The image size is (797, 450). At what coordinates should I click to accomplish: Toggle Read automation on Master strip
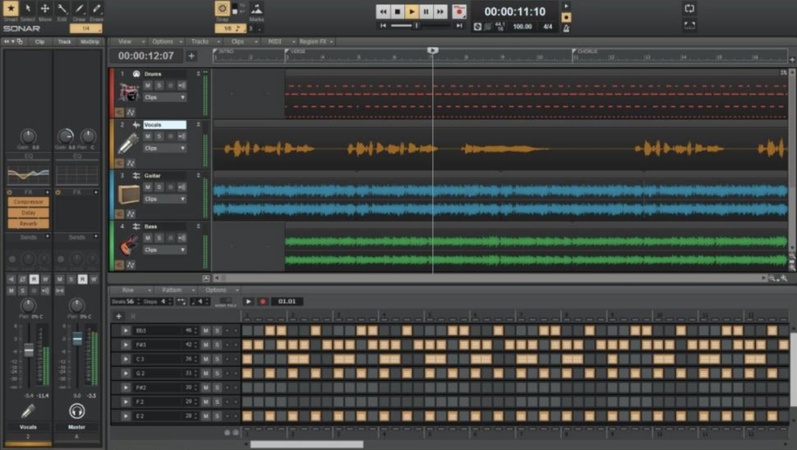coord(82,279)
